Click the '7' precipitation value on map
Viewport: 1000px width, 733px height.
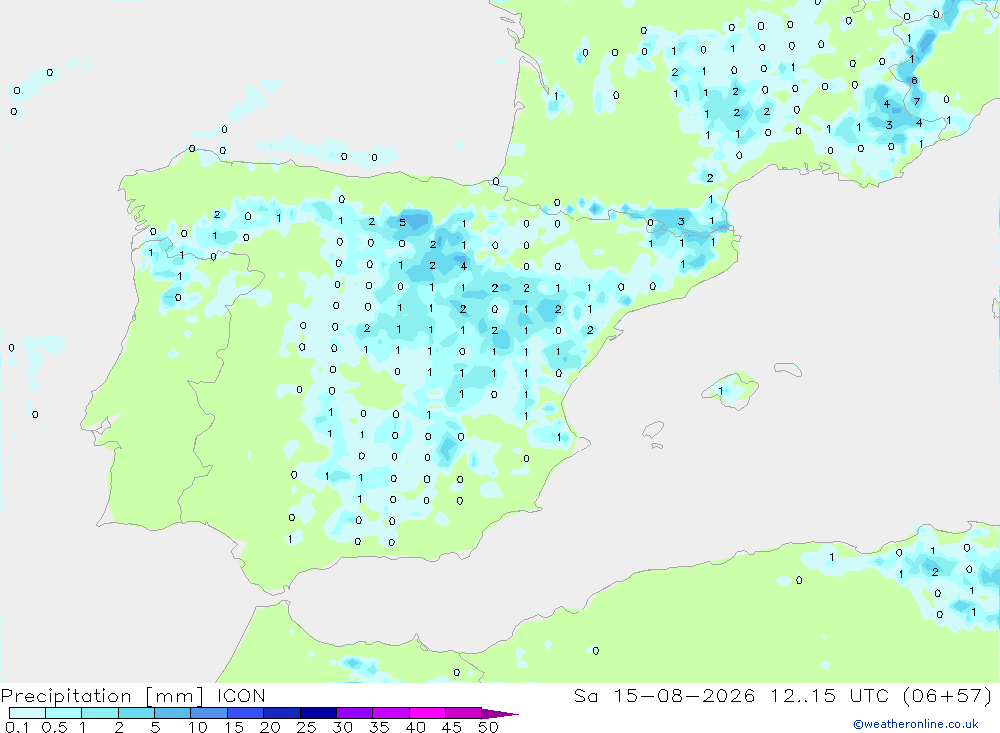(x=916, y=101)
